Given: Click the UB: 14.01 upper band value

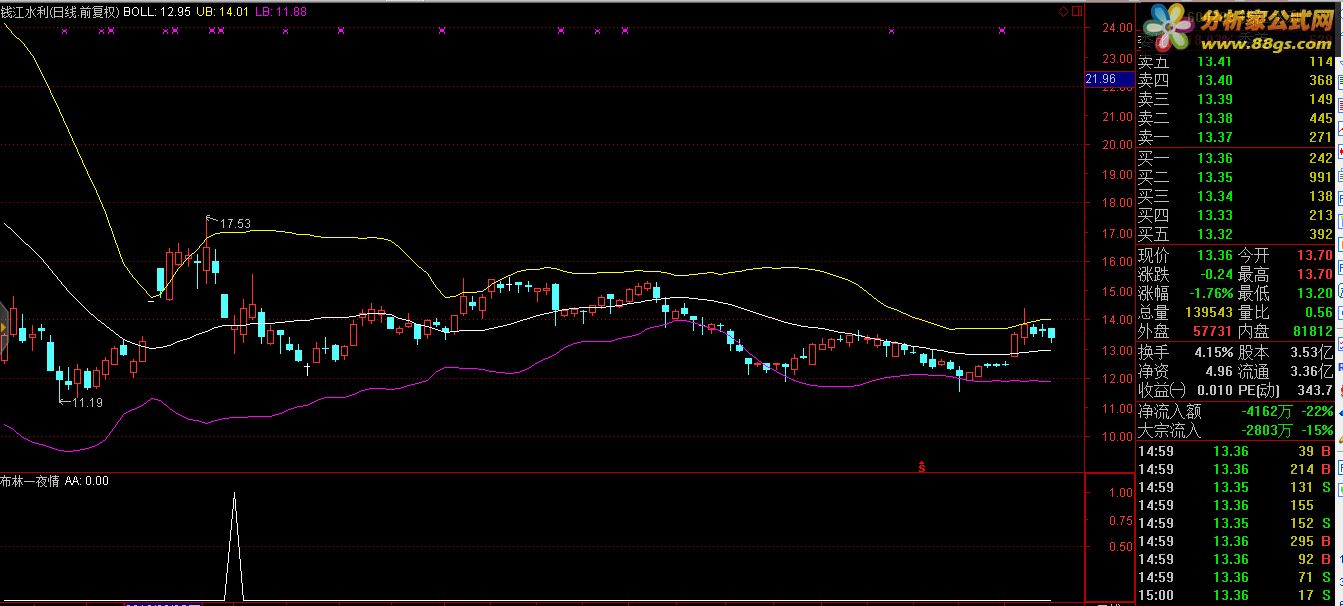Looking at the screenshot, I should tap(223, 12).
